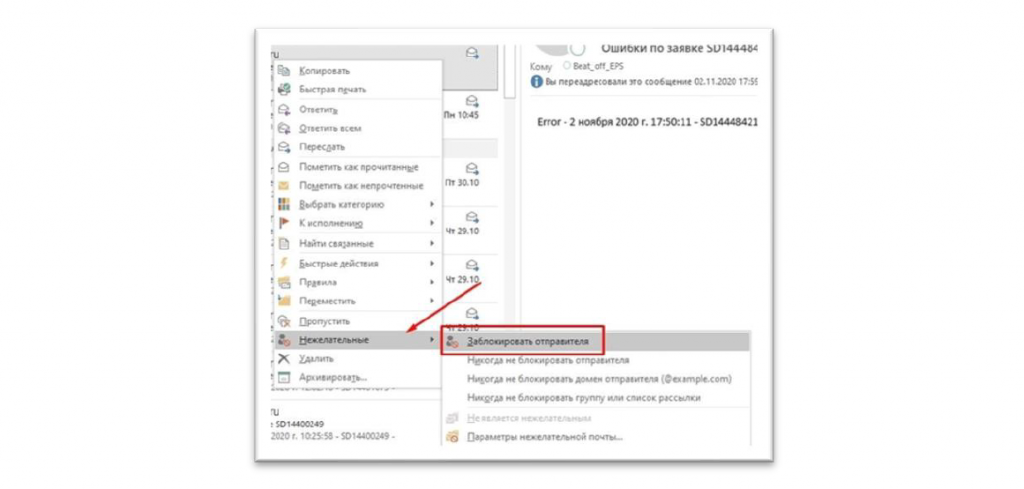The image size is (1024, 489).
Task: Select Пометить как прочитанные
Action: [x=358, y=167]
